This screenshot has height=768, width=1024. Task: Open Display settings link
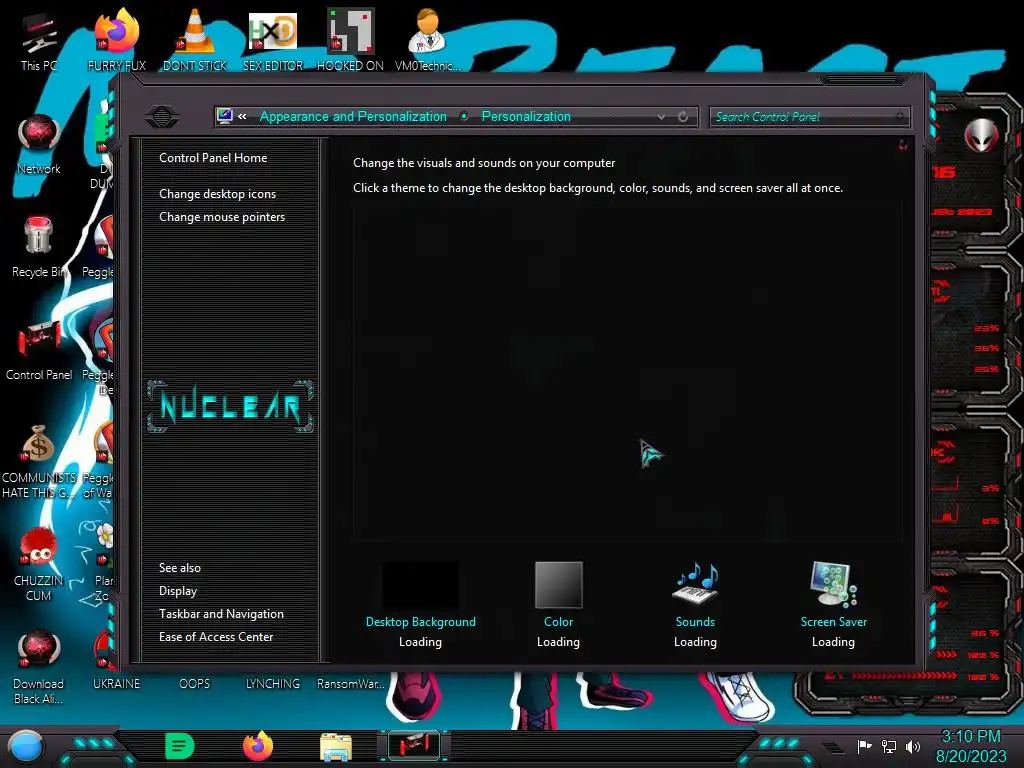[x=178, y=591]
